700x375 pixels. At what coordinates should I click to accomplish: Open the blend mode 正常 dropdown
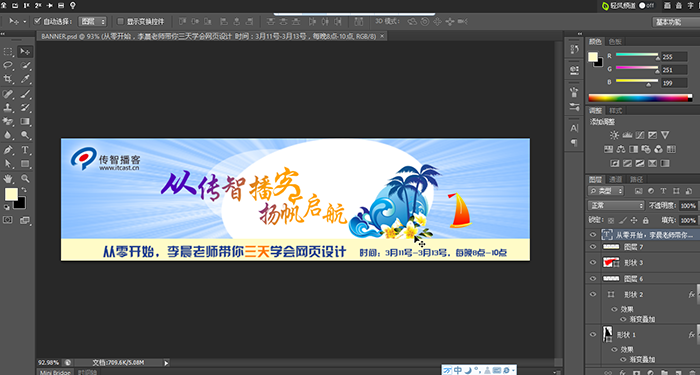click(x=616, y=206)
